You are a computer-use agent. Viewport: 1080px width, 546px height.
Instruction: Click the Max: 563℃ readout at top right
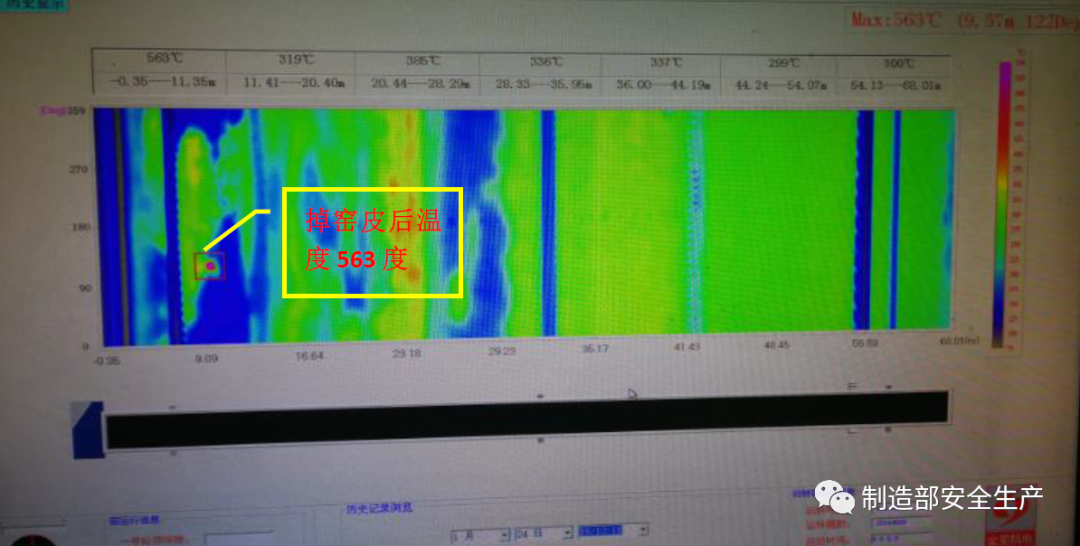coord(960,19)
